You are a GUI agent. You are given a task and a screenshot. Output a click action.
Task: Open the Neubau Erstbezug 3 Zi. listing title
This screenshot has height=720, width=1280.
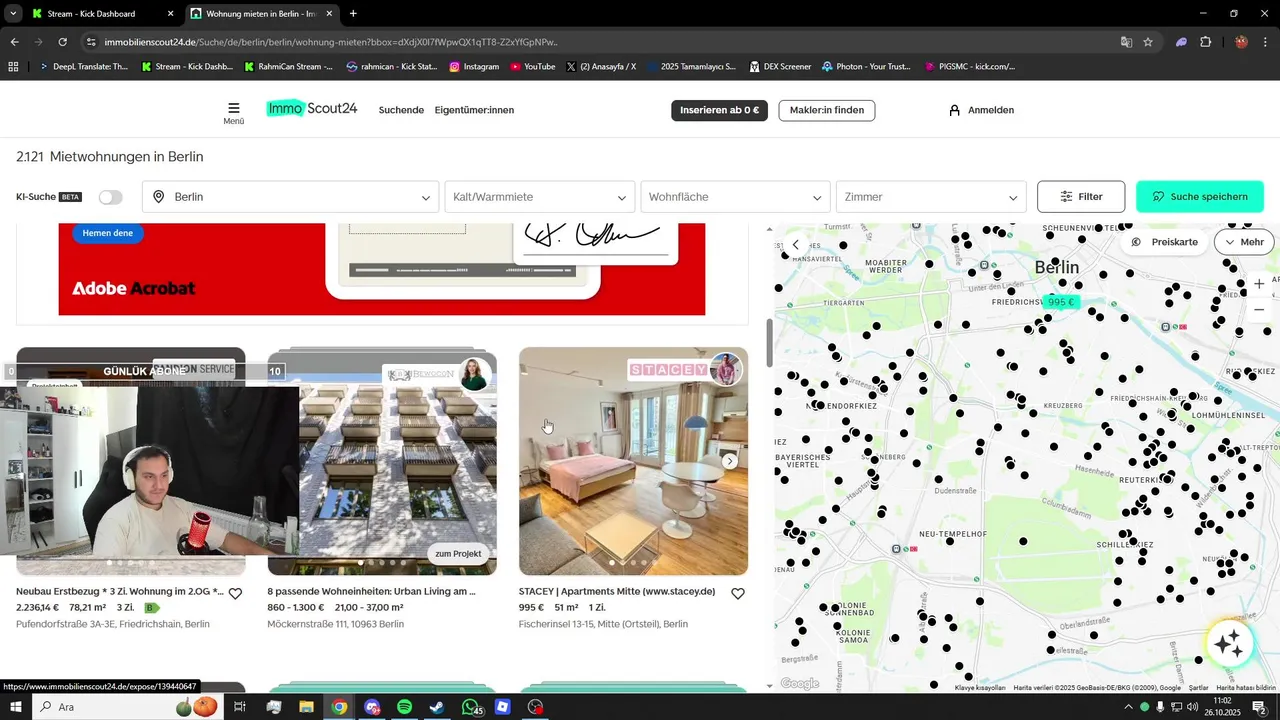tap(120, 592)
